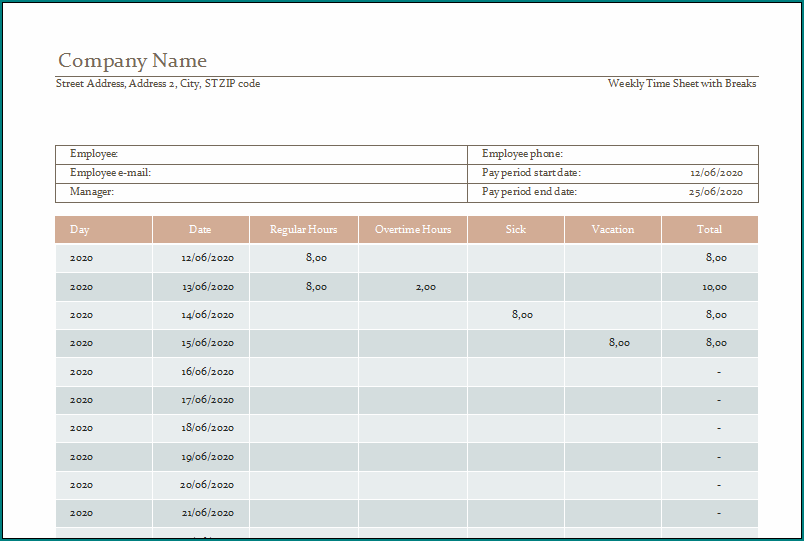Select pay period start date 12/06/2020
This screenshot has width=804, height=541.
pyautogui.click(x=716, y=173)
